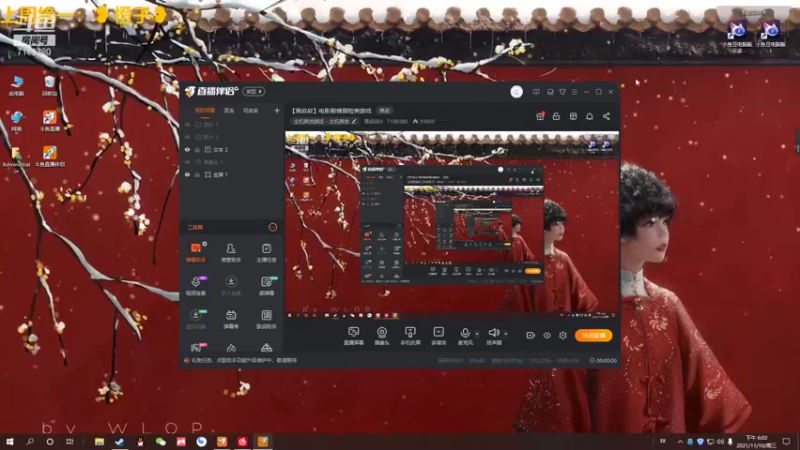The width and height of the screenshot is (800, 450).
Task: Select the 文本 2 source row
Action: pyautogui.click(x=232, y=150)
